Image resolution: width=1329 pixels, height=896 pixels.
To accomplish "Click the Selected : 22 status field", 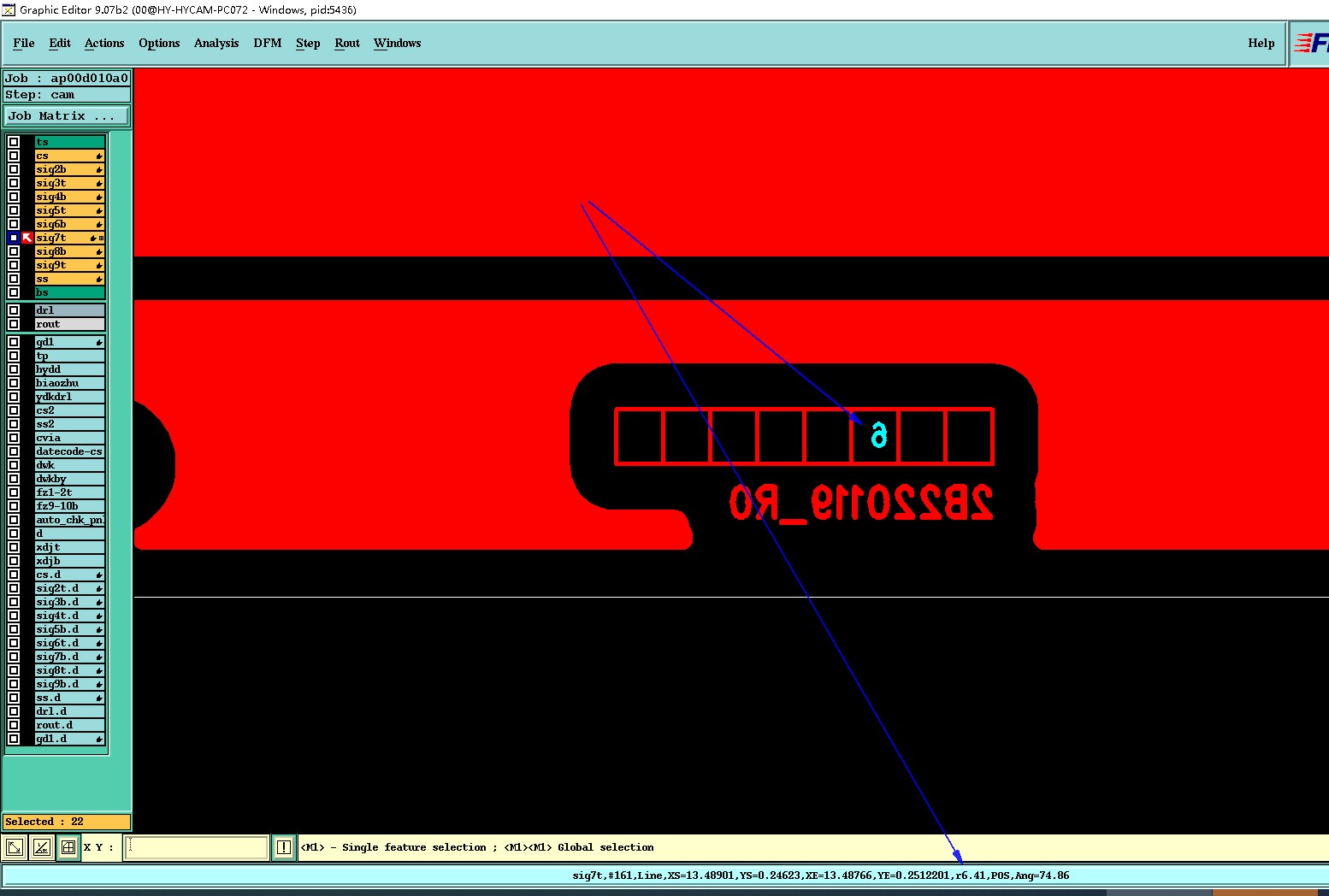I will pos(67,822).
